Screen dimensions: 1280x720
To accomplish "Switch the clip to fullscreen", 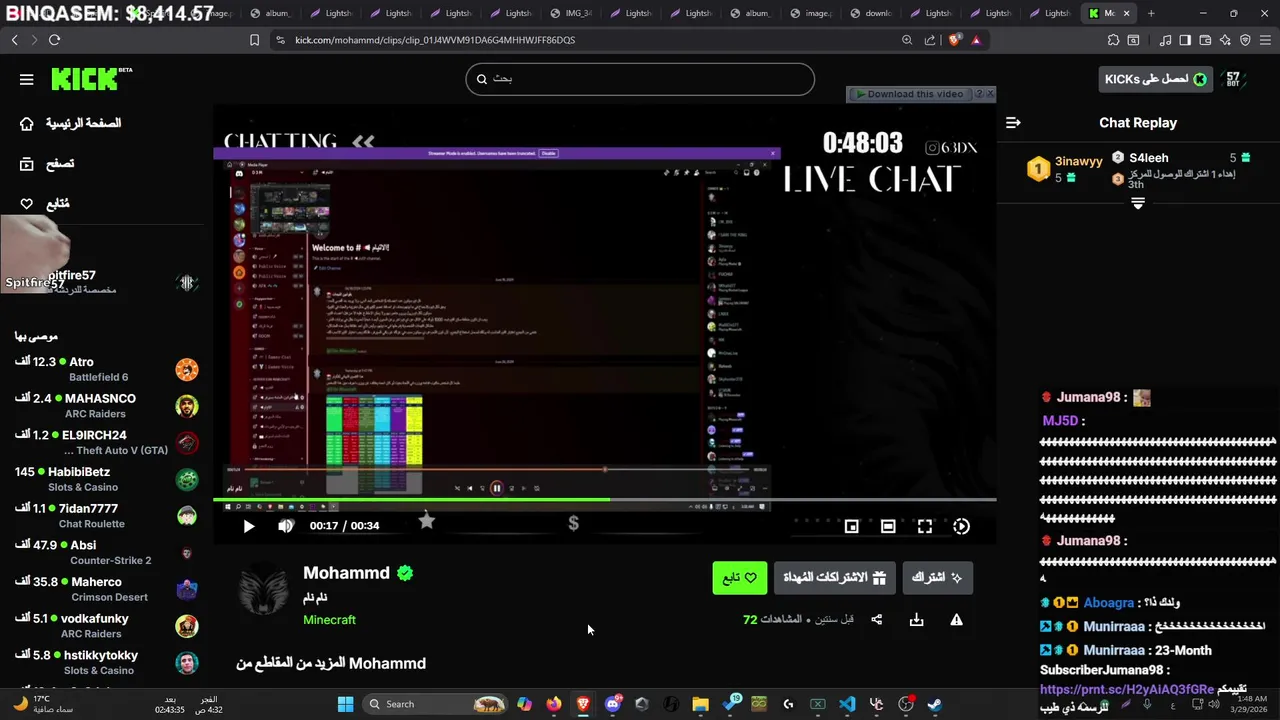I will click(x=925, y=526).
